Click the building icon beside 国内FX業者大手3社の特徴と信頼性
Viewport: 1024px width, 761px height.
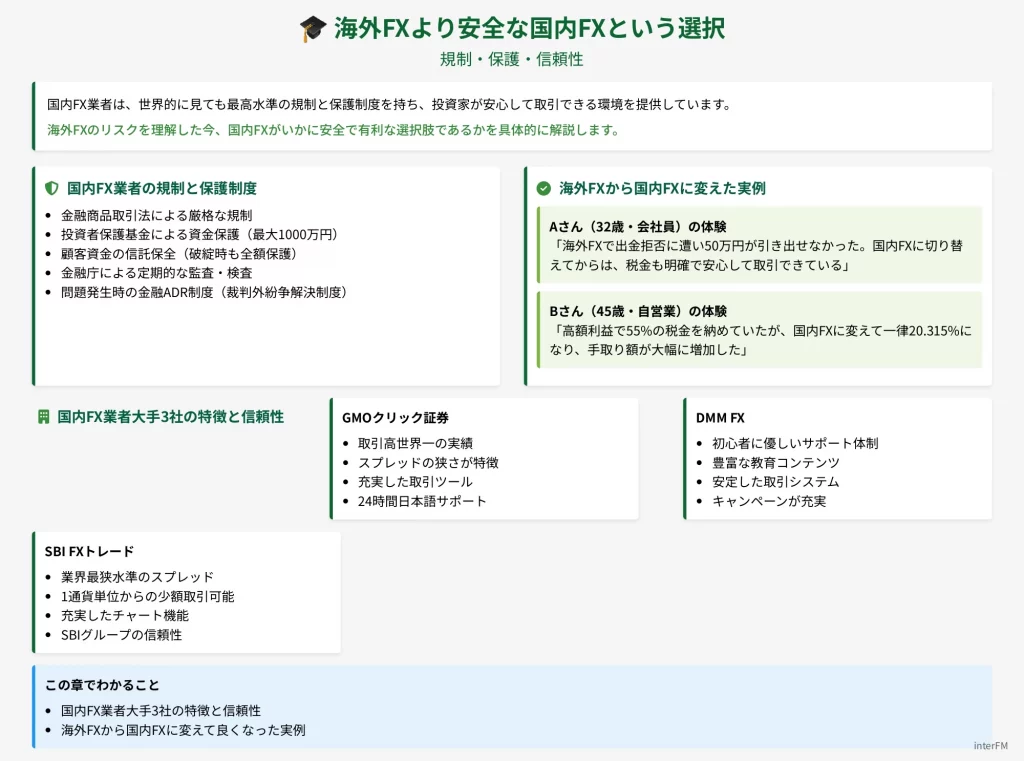click(x=43, y=416)
